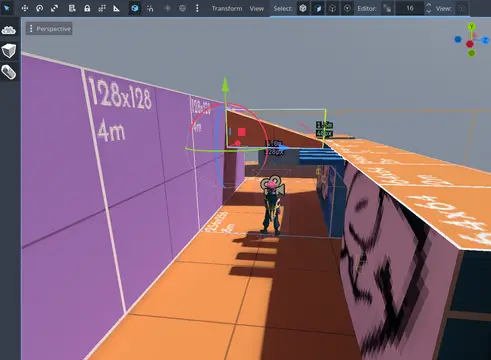
Task: Toggle preview sunlight icon
Action: (167, 8)
